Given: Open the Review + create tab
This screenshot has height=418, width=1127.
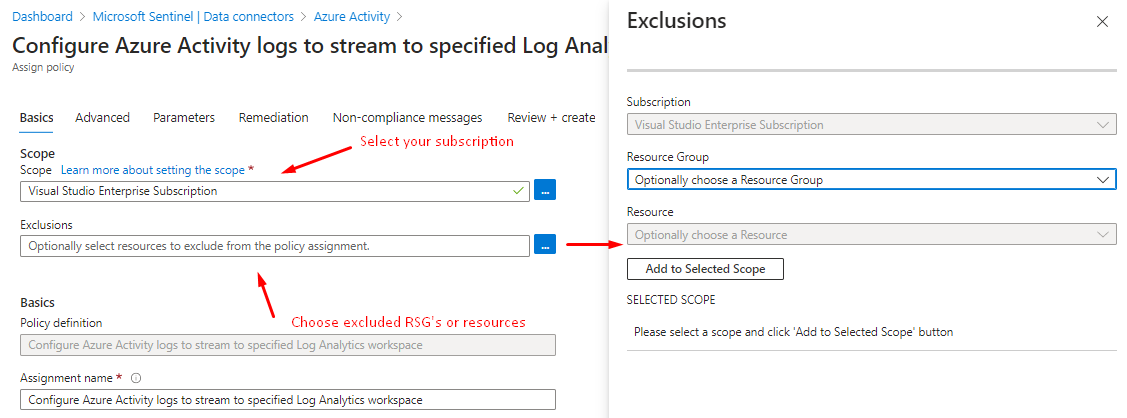Looking at the screenshot, I should point(551,118).
